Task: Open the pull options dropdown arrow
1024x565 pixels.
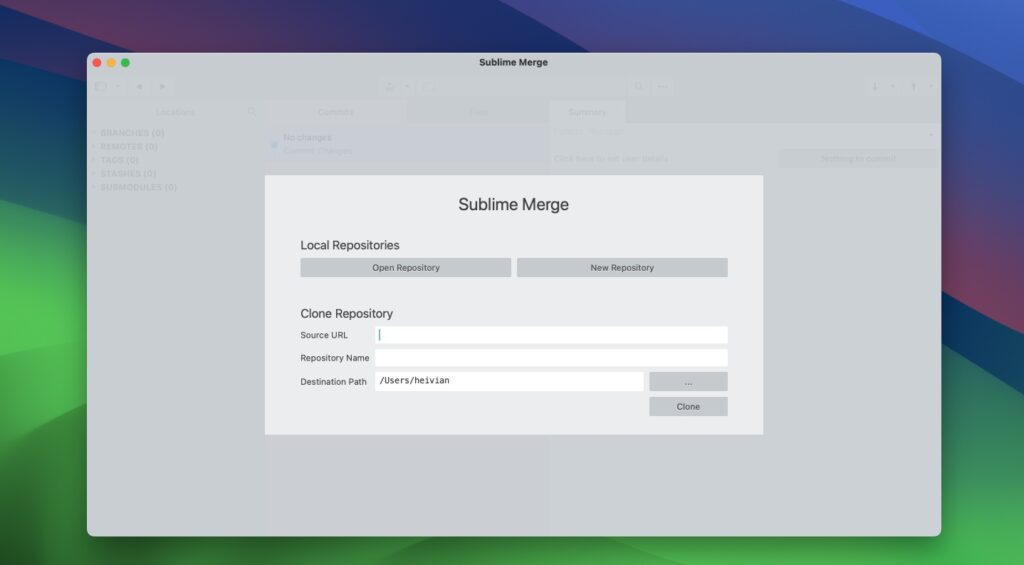Action: click(893, 86)
